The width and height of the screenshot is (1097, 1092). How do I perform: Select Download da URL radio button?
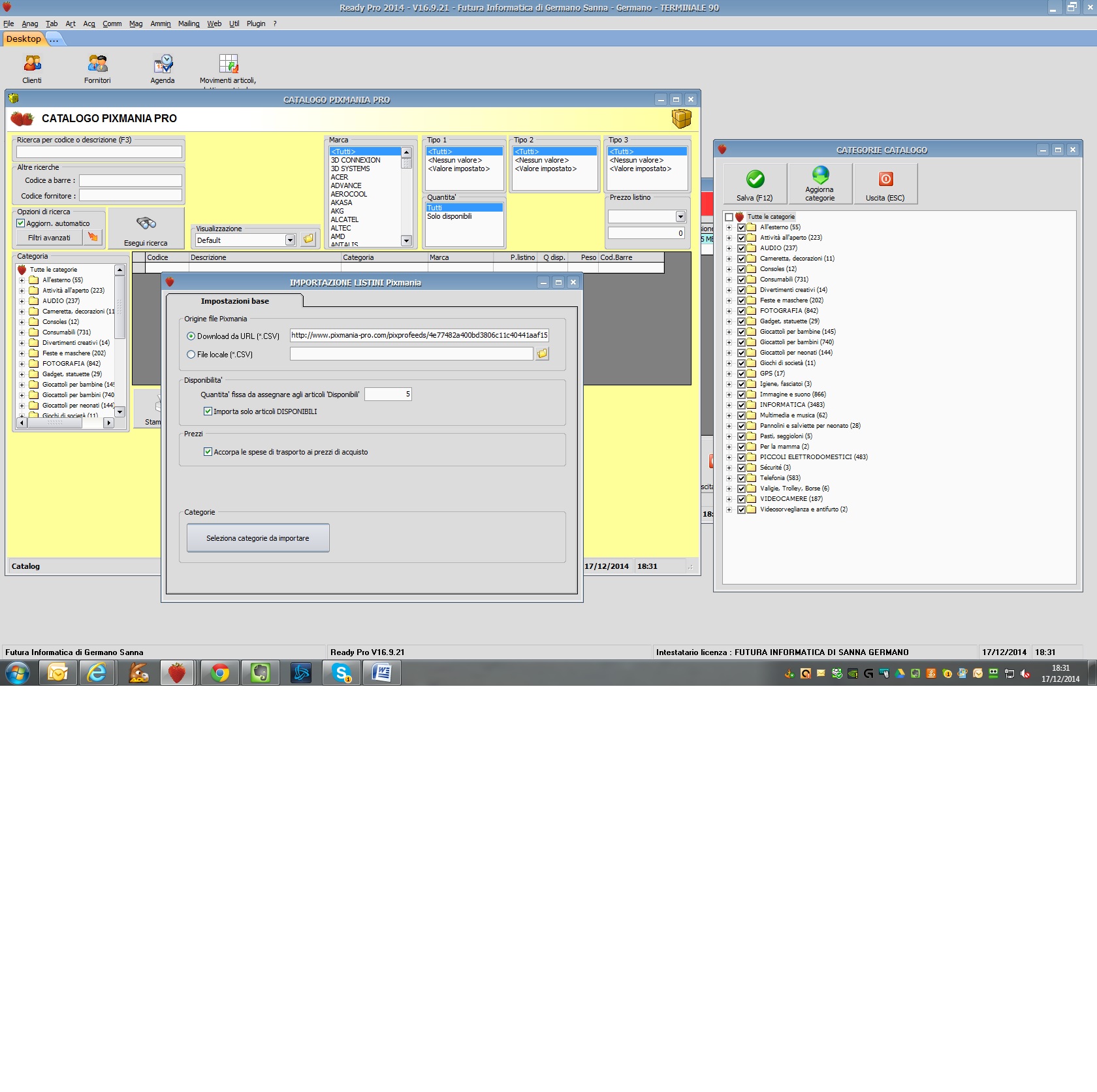click(x=191, y=336)
